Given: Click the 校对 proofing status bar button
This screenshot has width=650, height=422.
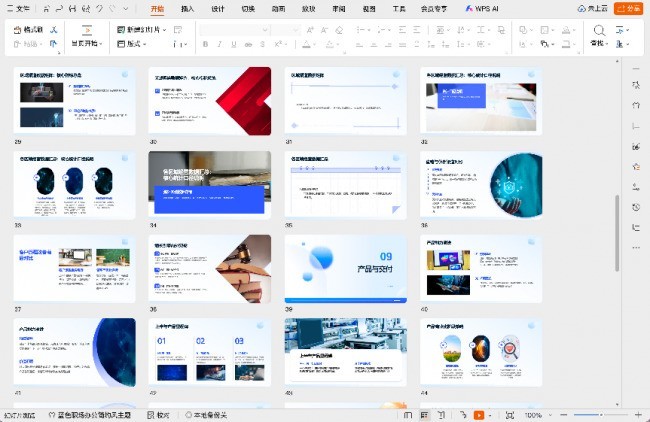Looking at the screenshot, I should pos(158,415).
